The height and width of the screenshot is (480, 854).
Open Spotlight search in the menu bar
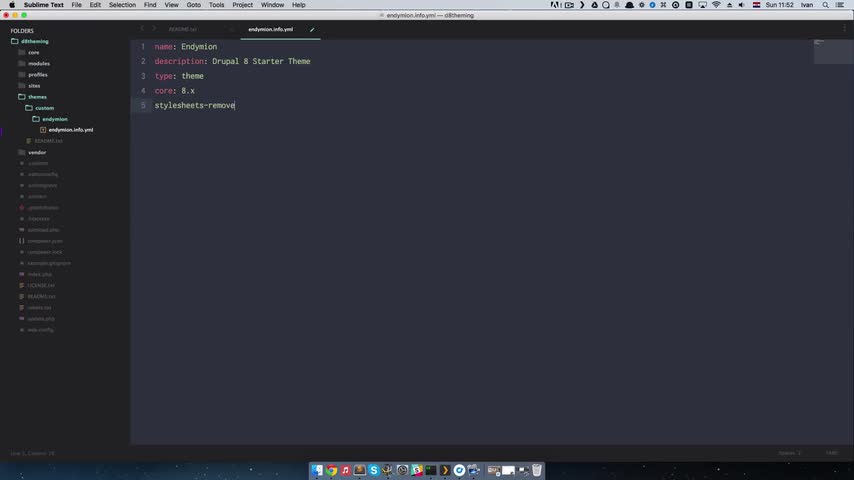tap(826, 5)
